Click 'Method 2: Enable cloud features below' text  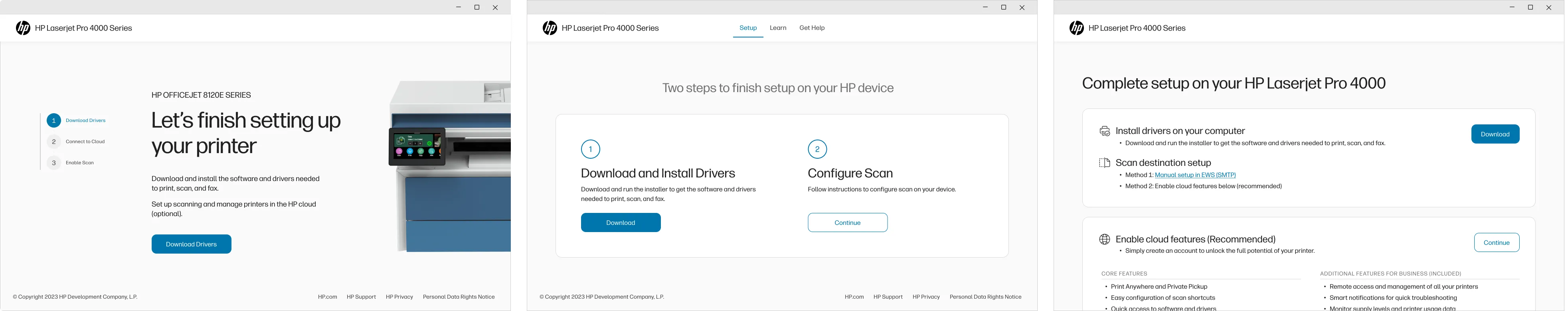point(1203,186)
